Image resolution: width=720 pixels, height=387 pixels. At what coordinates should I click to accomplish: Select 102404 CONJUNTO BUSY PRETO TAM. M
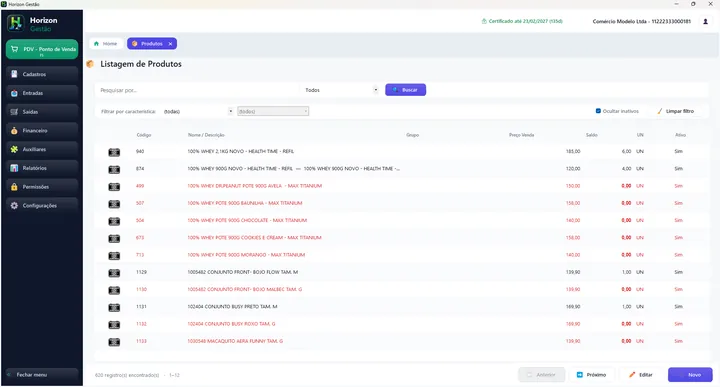[x=401, y=307]
